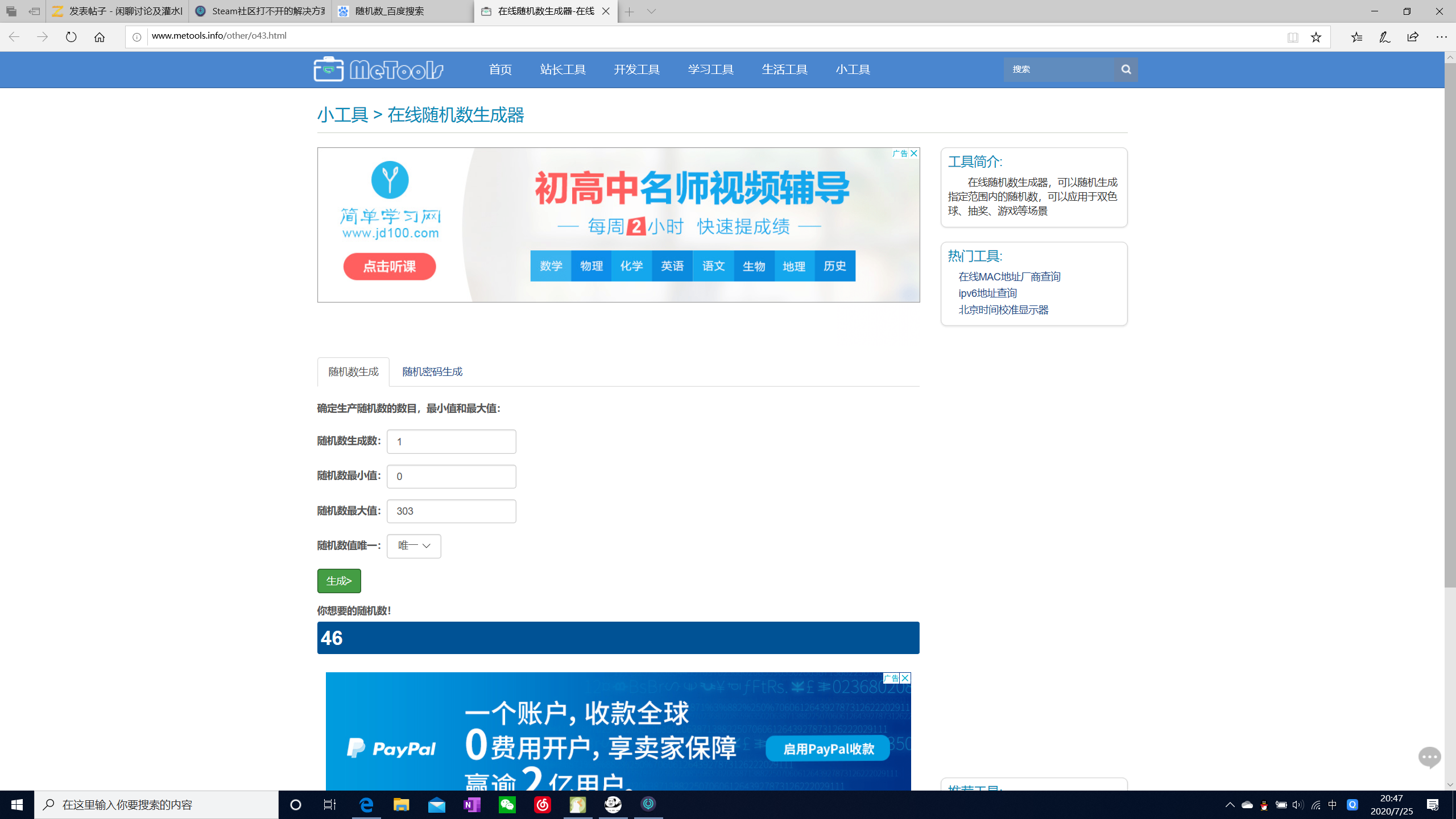The height and width of the screenshot is (819, 1456).
Task: Close the 简单学习网 banner ad
Action: [913, 154]
